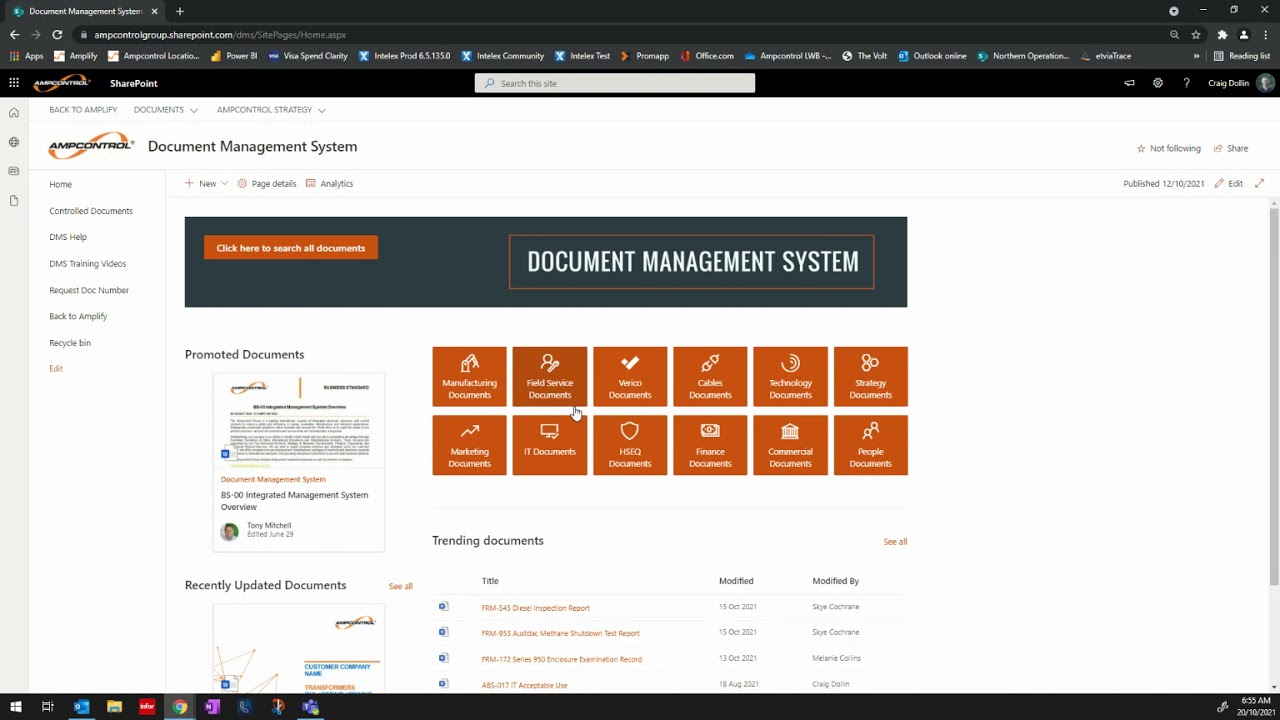
Task: Open FRM-545 Diesel Inspection Report
Action: coord(535,608)
